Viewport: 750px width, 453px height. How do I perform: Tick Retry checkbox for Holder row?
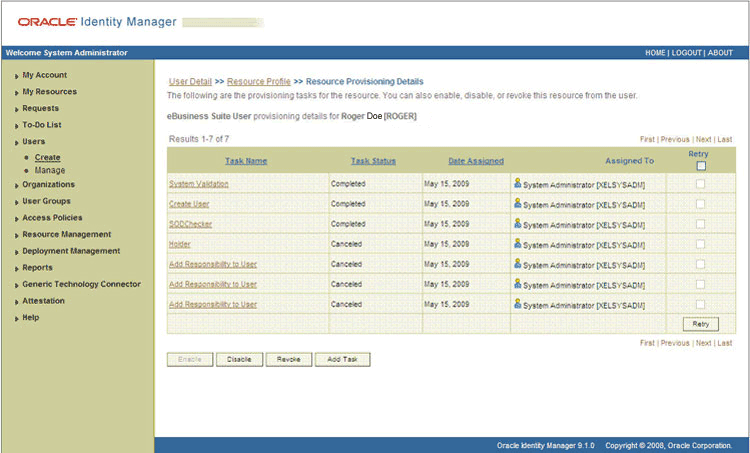coord(700,244)
